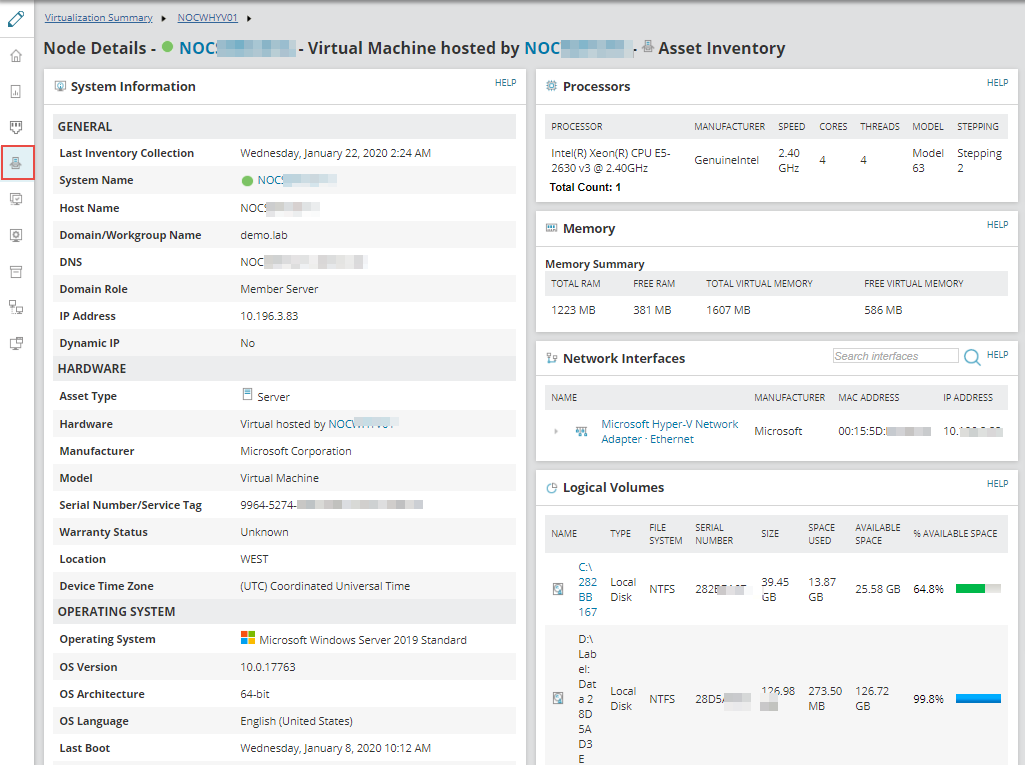1025x765 pixels.
Task: Open the archive box icon in sidebar
Action: click(x=16, y=271)
